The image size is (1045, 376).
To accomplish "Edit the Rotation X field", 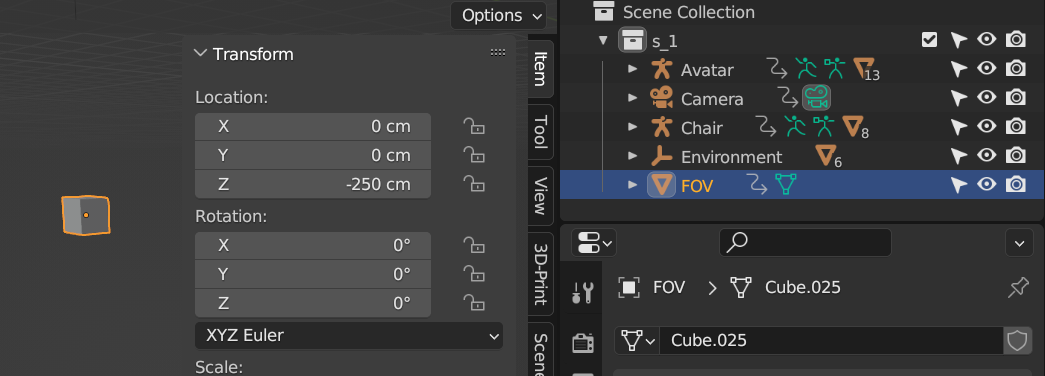I will point(313,245).
